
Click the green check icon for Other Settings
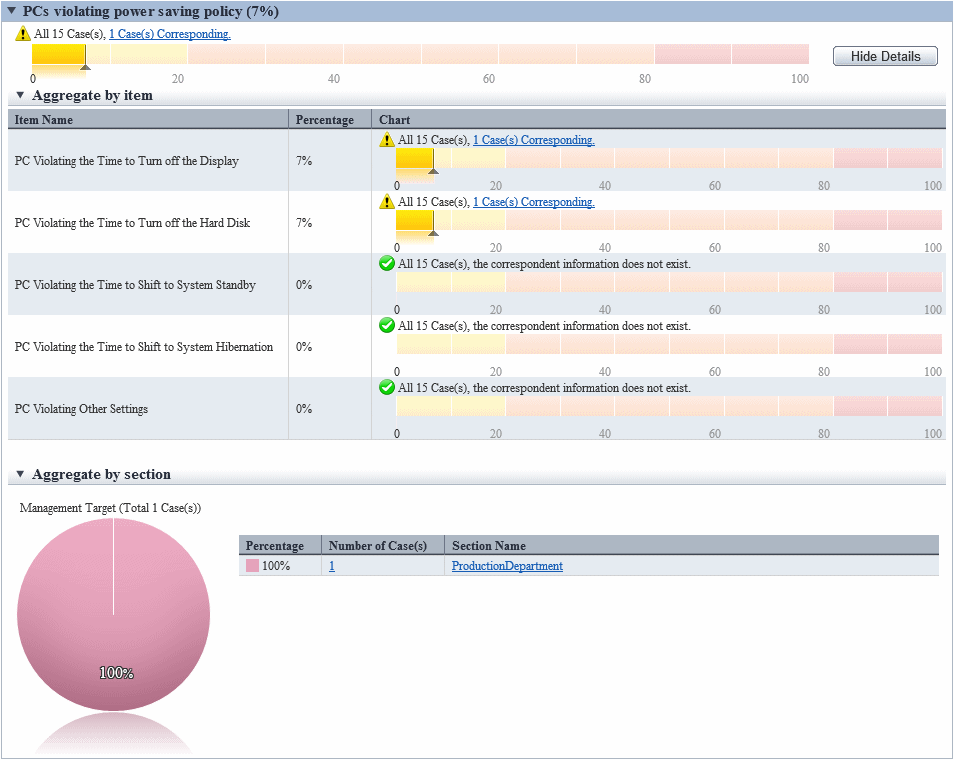click(x=386, y=387)
